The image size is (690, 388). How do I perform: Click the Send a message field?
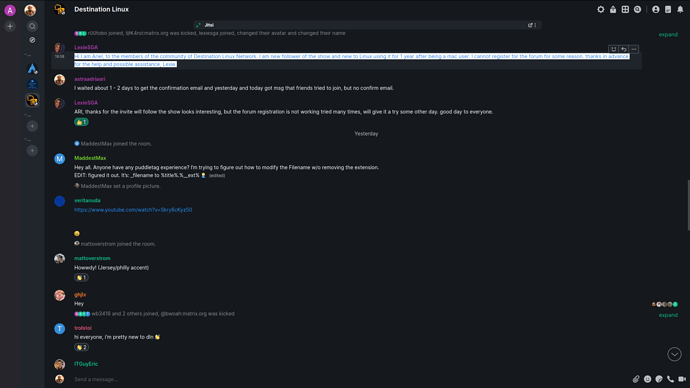pyautogui.click(x=348, y=379)
